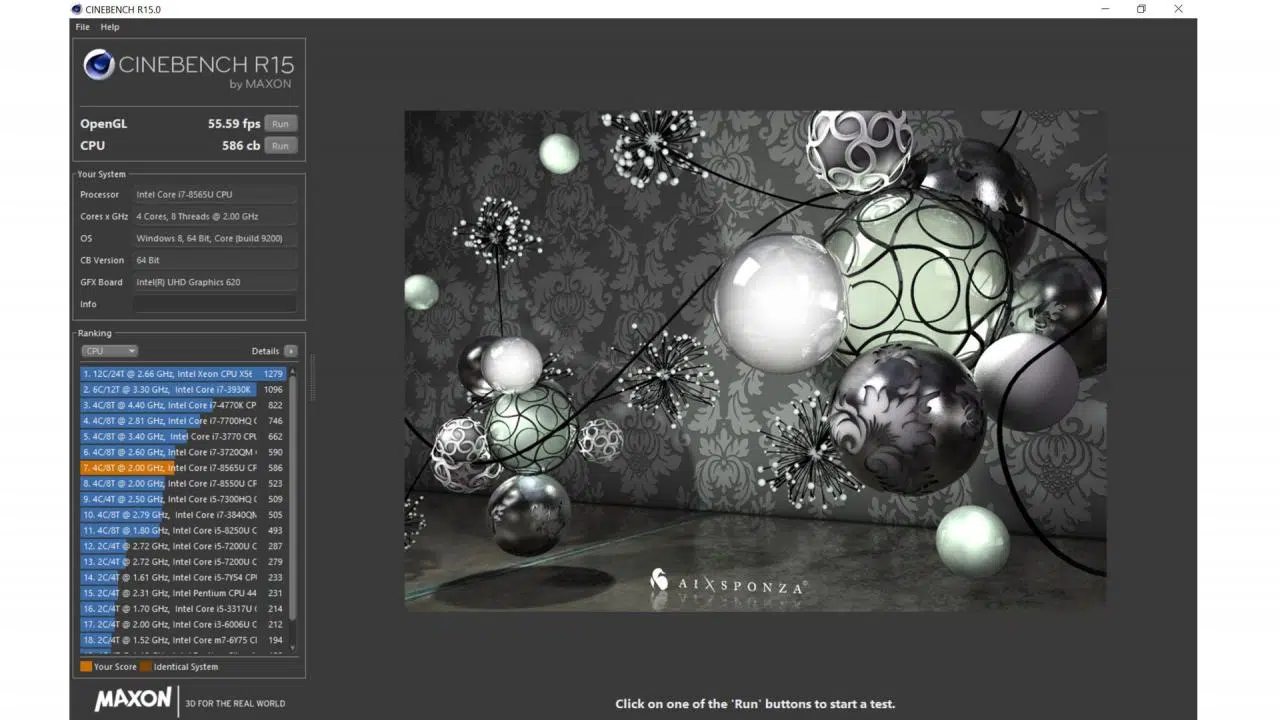Viewport: 1280px width, 720px height.
Task: Select rank 11 Core i5-8250U entry
Action: (x=184, y=530)
